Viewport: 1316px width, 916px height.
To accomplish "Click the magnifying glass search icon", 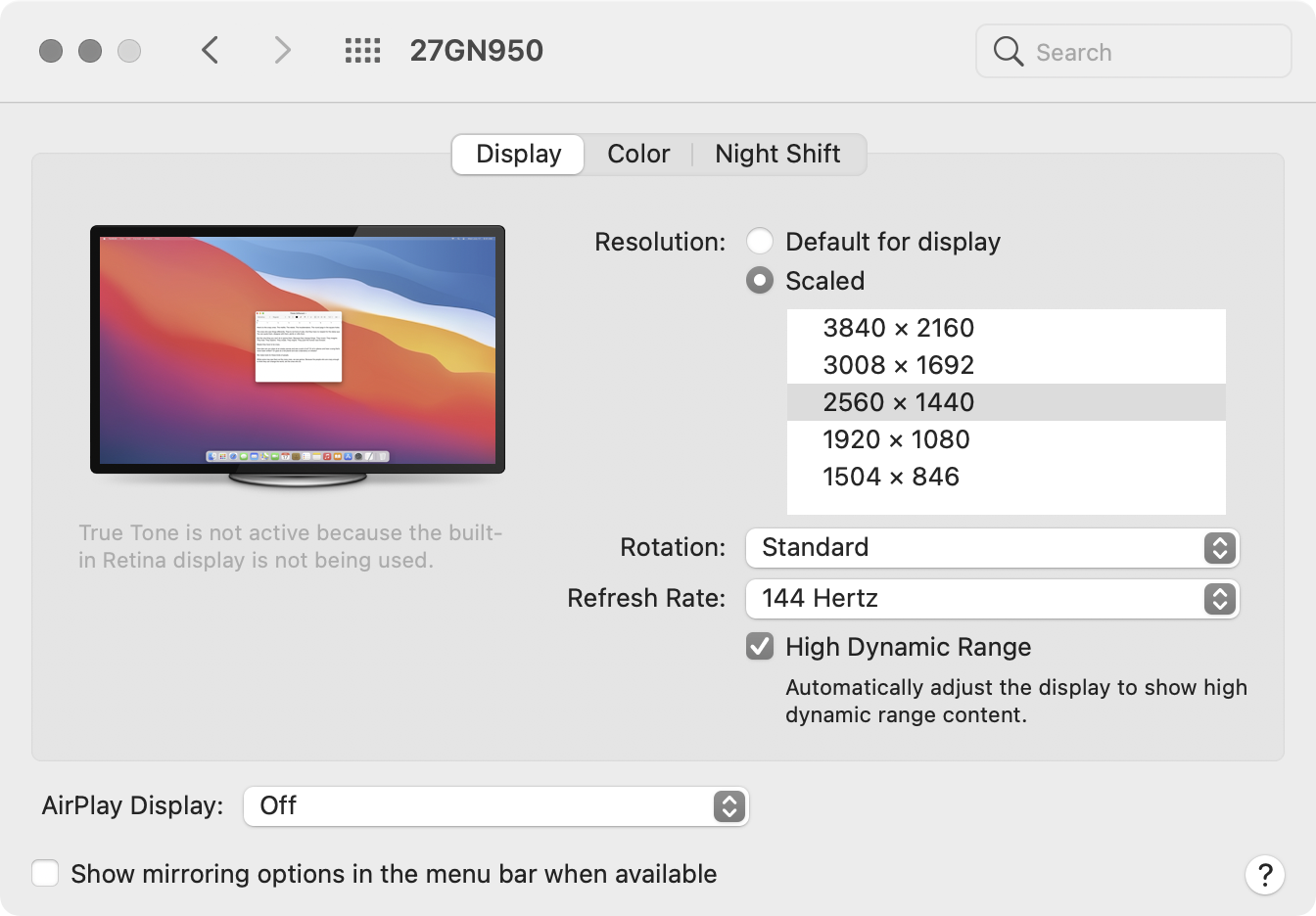I will (1008, 51).
